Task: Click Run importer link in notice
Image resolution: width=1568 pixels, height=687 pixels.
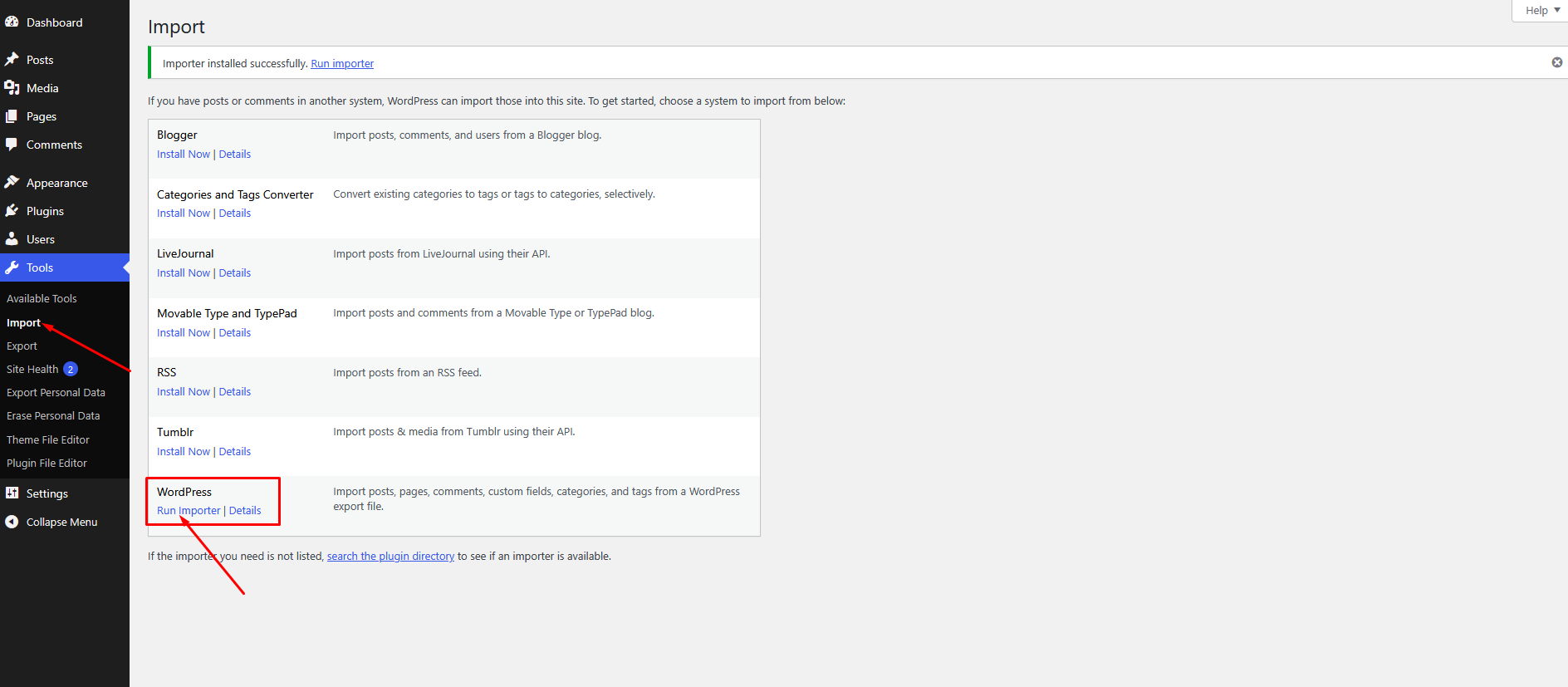Action: click(342, 63)
